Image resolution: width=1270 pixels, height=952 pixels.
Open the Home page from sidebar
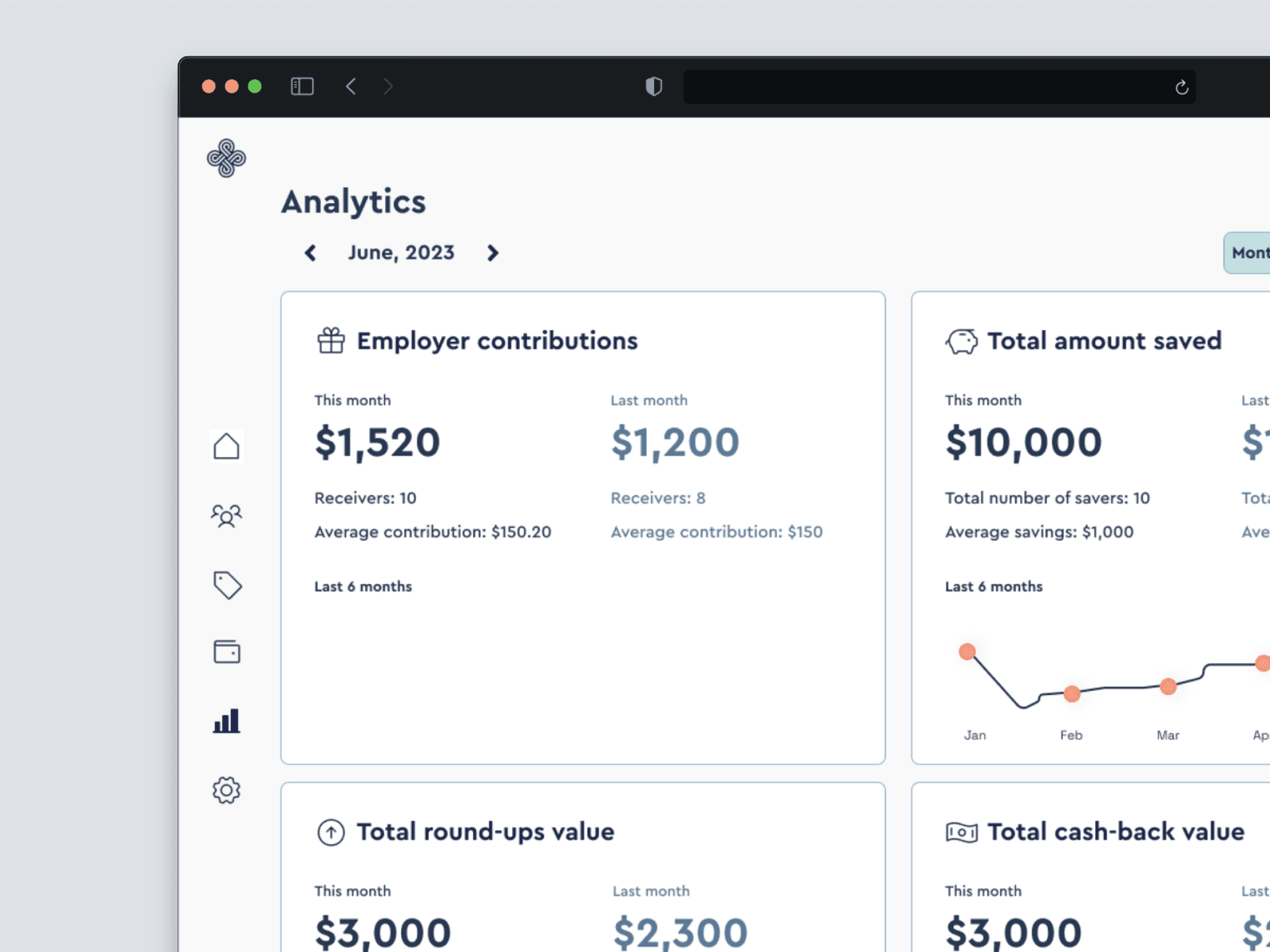(226, 447)
